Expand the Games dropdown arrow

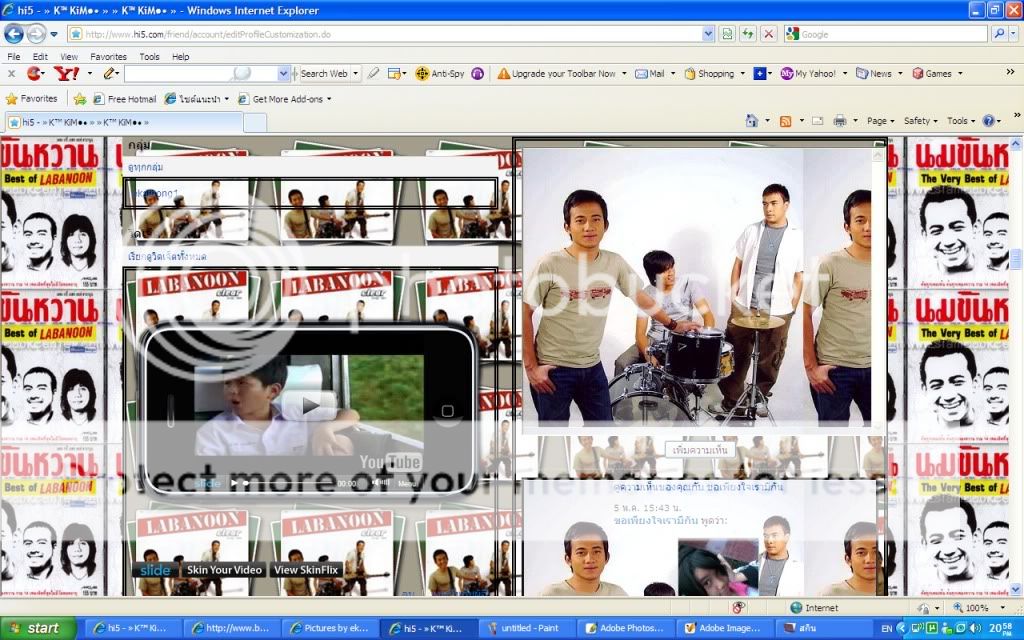click(960, 74)
